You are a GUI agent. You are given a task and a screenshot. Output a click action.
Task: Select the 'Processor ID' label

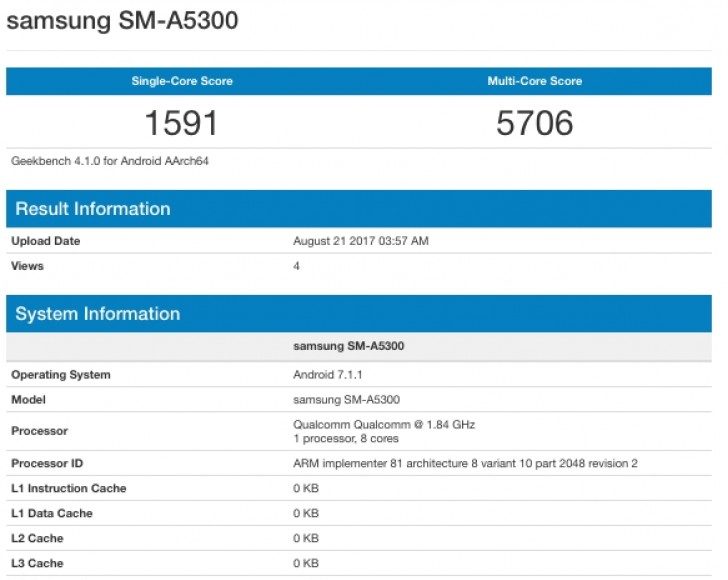pyautogui.click(x=47, y=463)
